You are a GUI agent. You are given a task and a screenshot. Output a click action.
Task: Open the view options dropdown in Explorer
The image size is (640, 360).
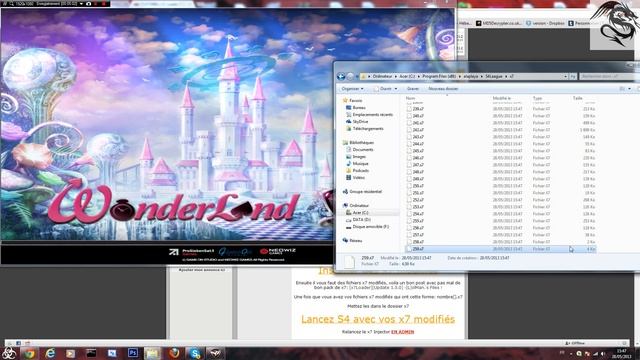point(629,89)
